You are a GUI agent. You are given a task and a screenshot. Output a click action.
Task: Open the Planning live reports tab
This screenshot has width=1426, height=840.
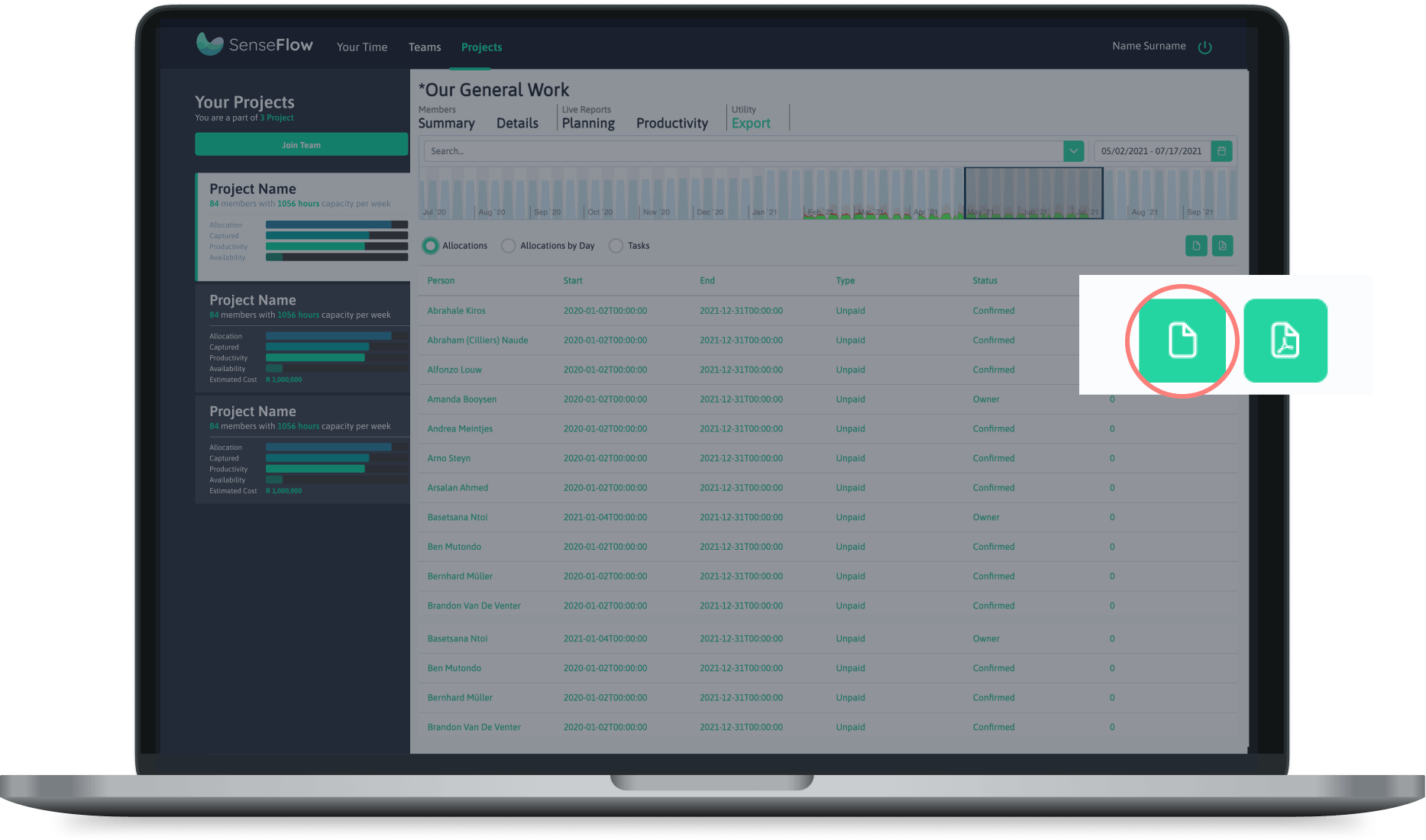588,124
